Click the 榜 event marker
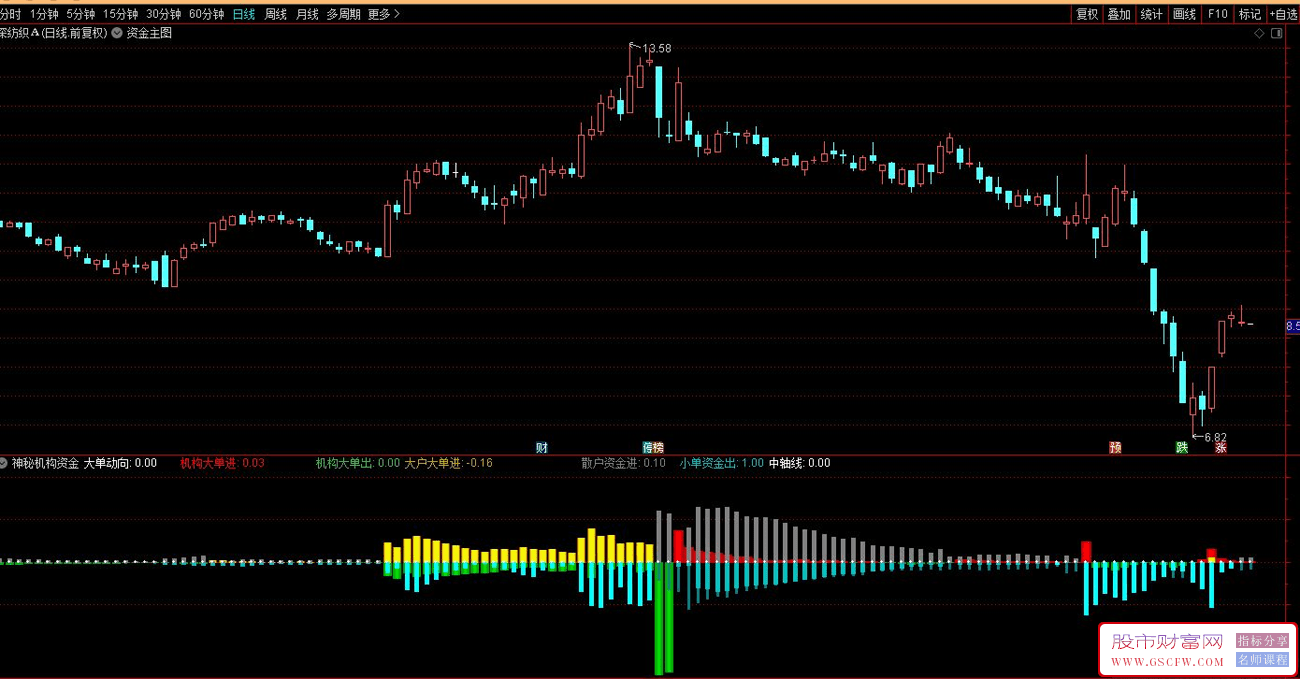Viewport: 1300px width, 679px height. (x=658, y=447)
